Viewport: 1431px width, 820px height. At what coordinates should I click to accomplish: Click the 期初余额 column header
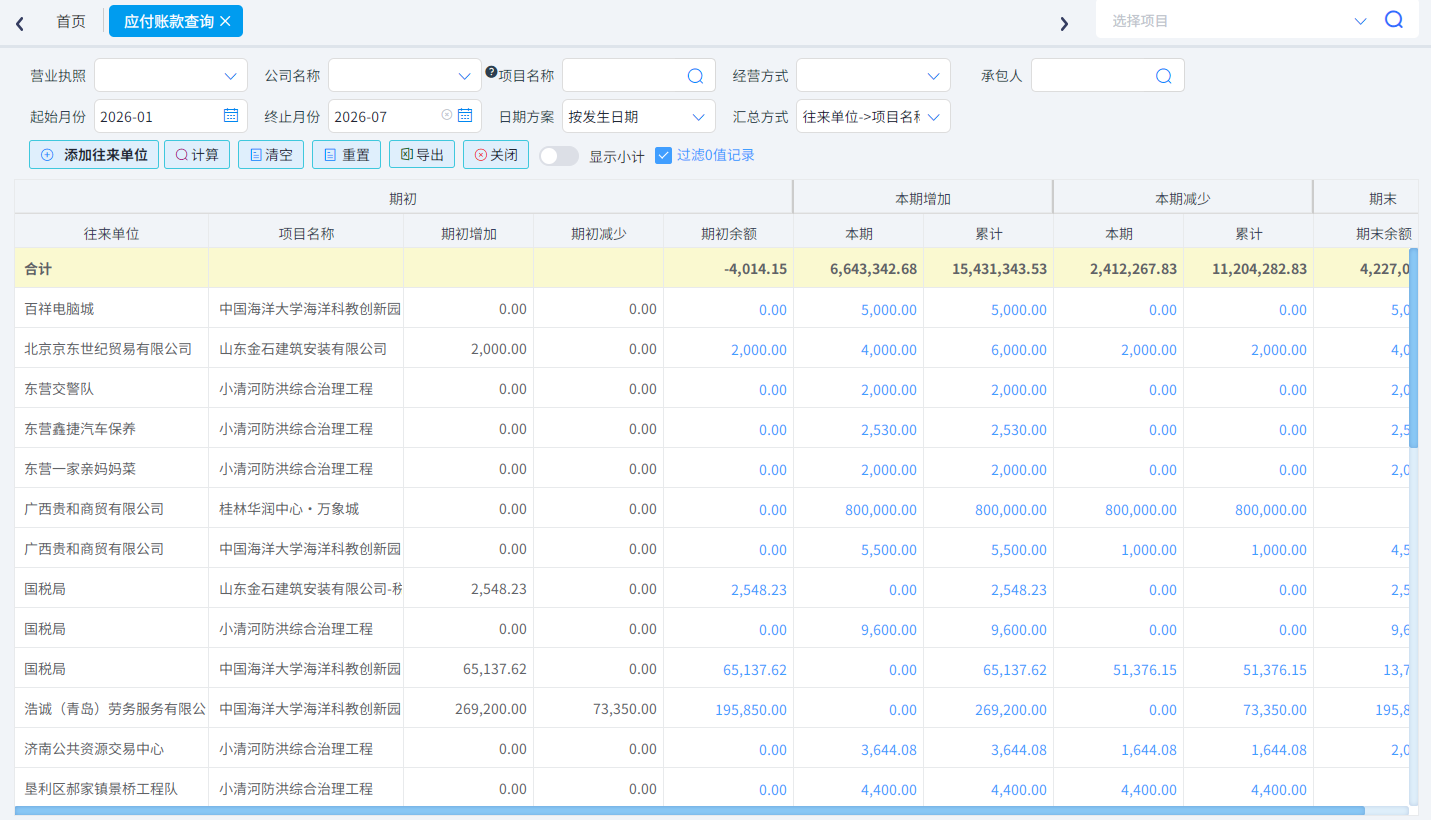click(x=728, y=234)
